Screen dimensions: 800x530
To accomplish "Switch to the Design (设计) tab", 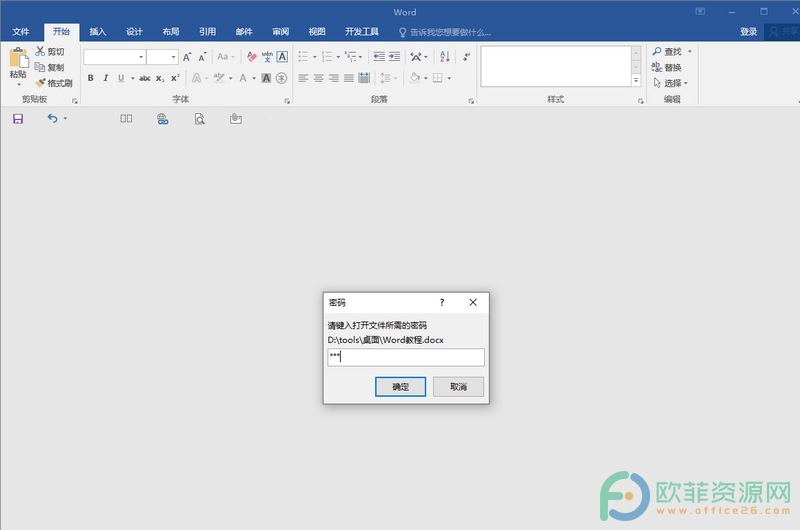I will [x=134, y=32].
